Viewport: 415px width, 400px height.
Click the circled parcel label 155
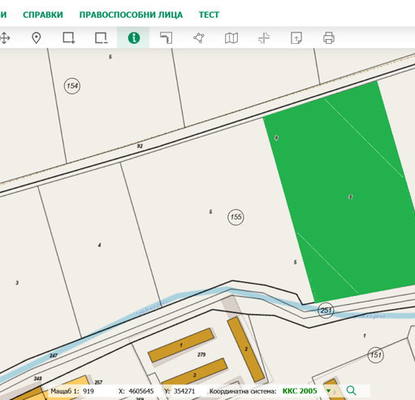click(x=236, y=217)
